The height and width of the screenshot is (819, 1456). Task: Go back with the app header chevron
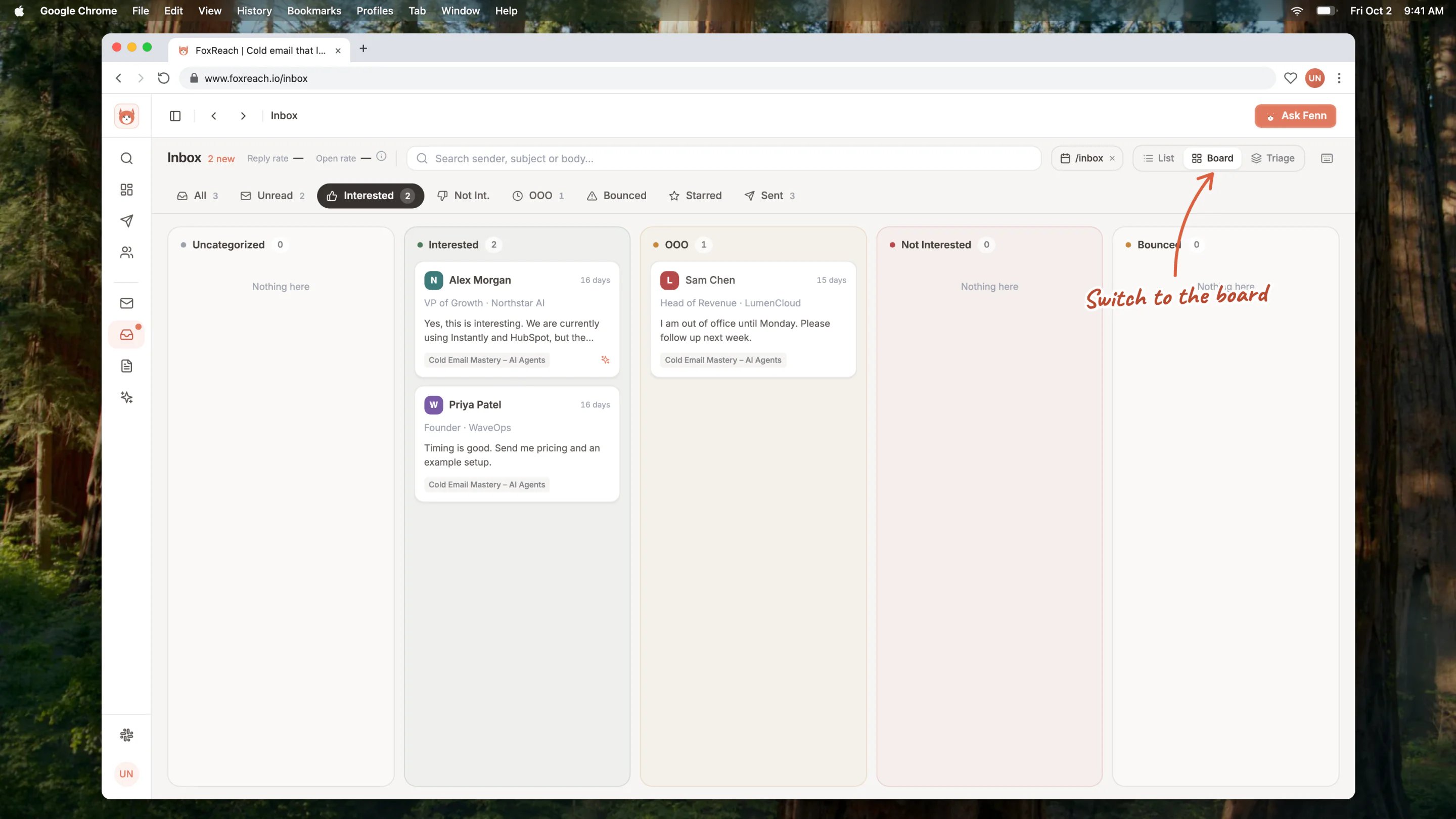click(x=214, y=116)
